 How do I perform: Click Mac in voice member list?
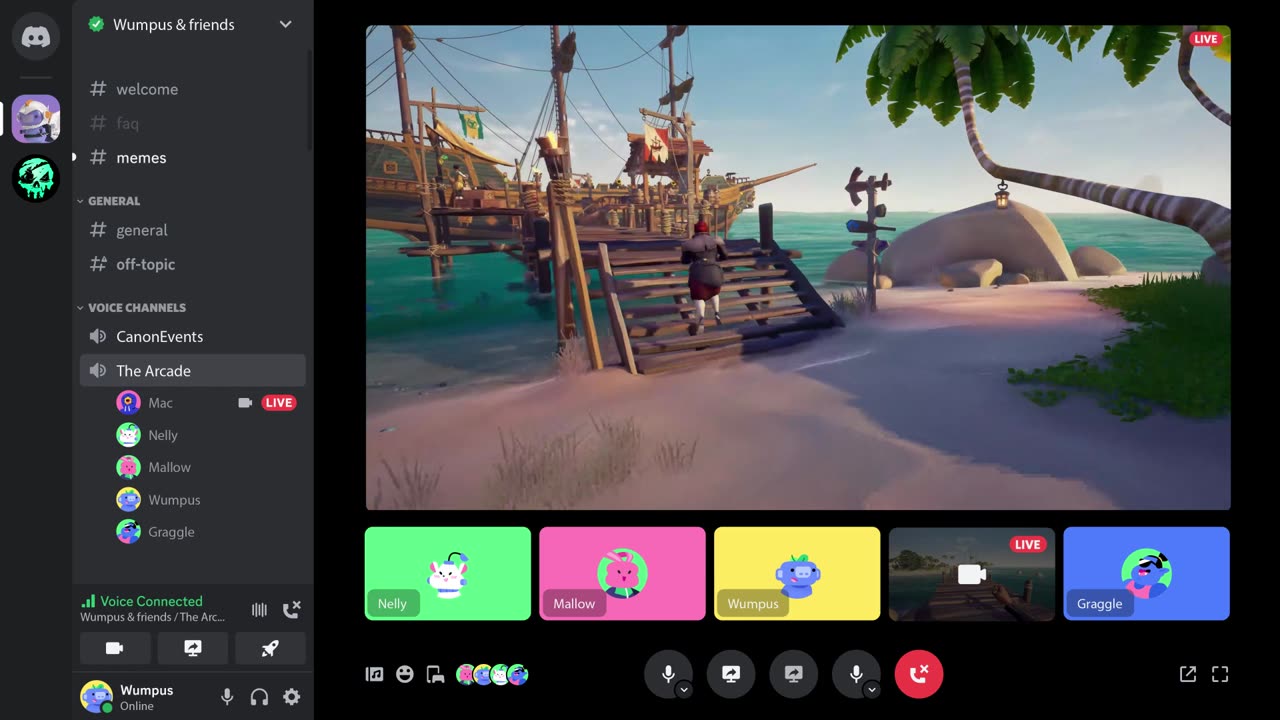point(160,403)
